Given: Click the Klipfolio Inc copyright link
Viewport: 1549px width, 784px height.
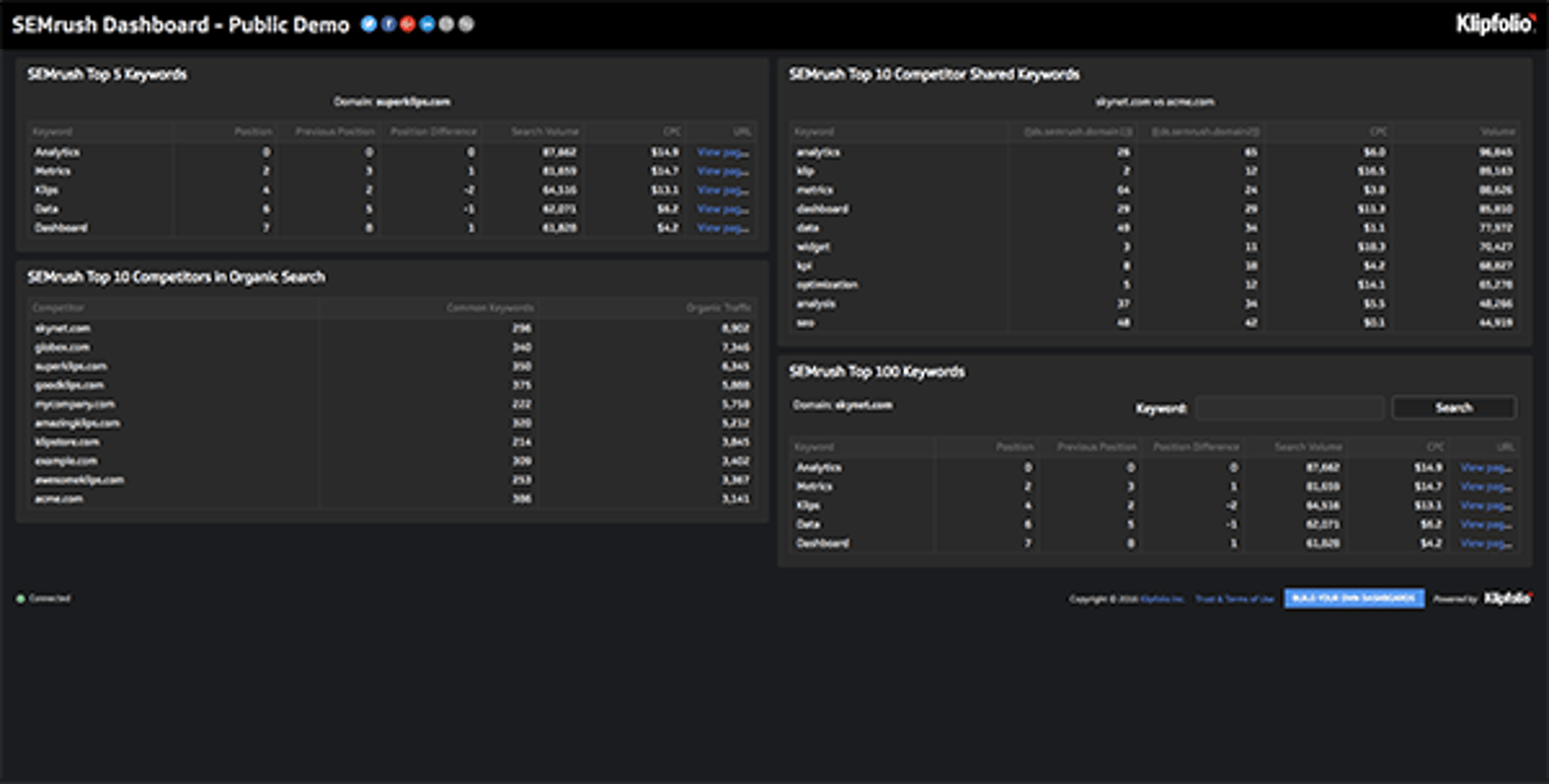Looking at the screenshot, I should [1162, 599].
